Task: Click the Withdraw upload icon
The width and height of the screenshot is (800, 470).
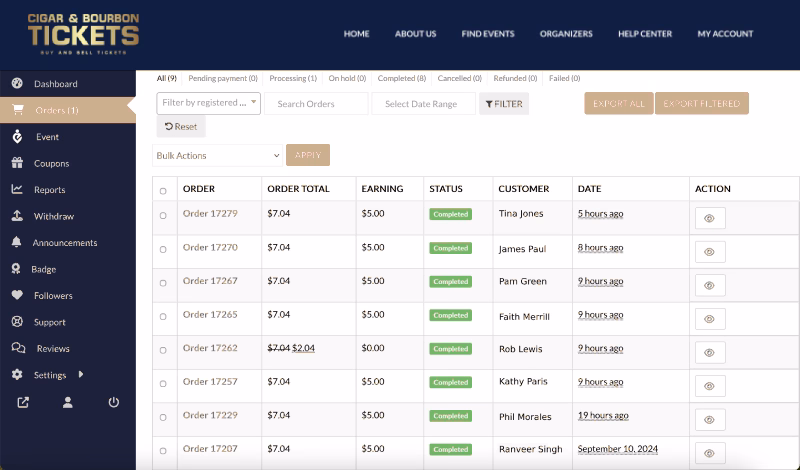Action: [x=17, y=216]
